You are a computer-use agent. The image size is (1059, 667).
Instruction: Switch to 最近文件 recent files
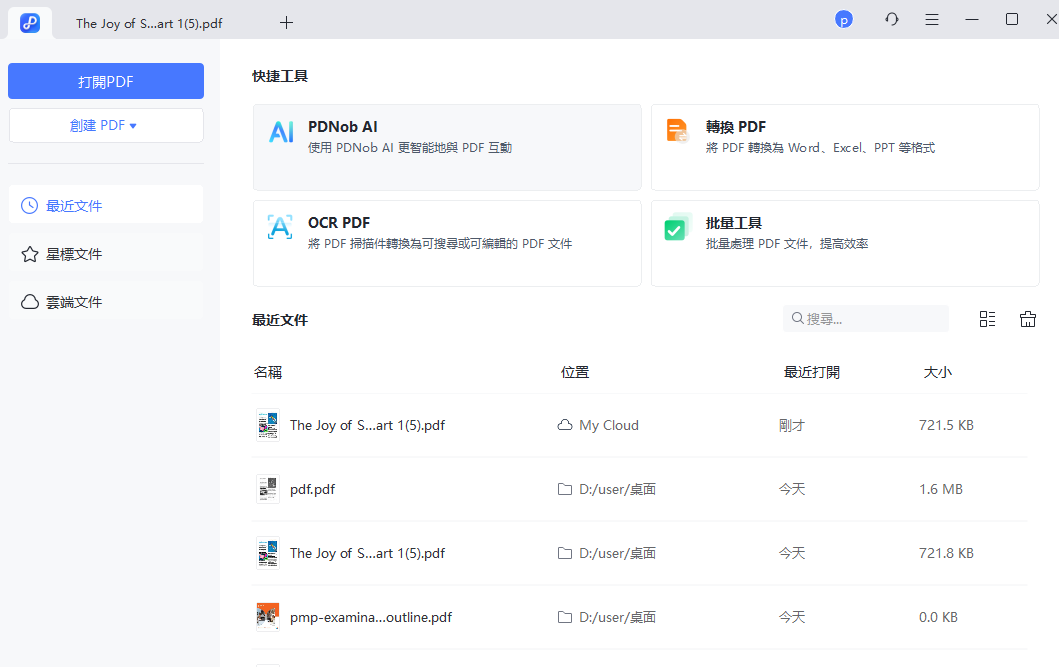pos(105,204)
